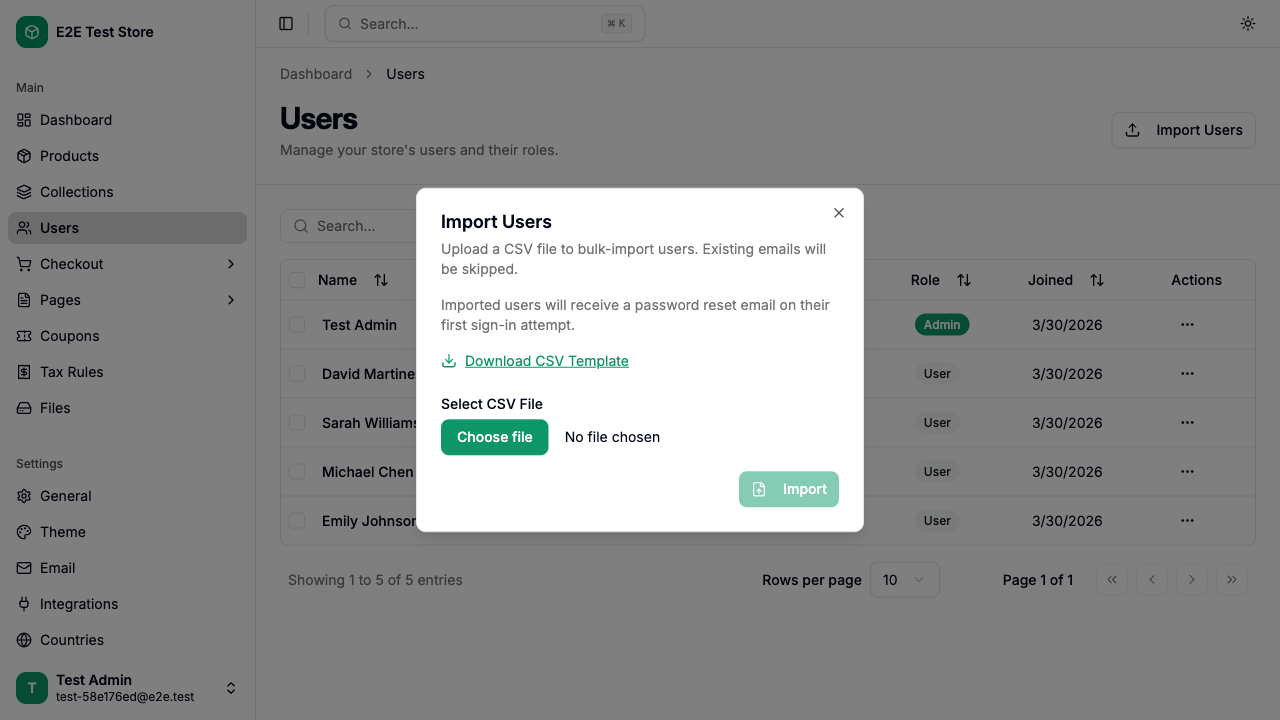Open Integrations in the sidebar
Screen dimensions: 1280x720
[127, 604]
